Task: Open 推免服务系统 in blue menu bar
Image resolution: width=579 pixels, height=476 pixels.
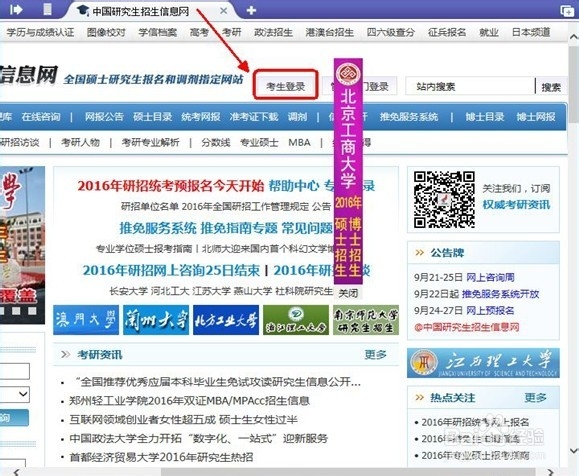Action: [409, 117]
